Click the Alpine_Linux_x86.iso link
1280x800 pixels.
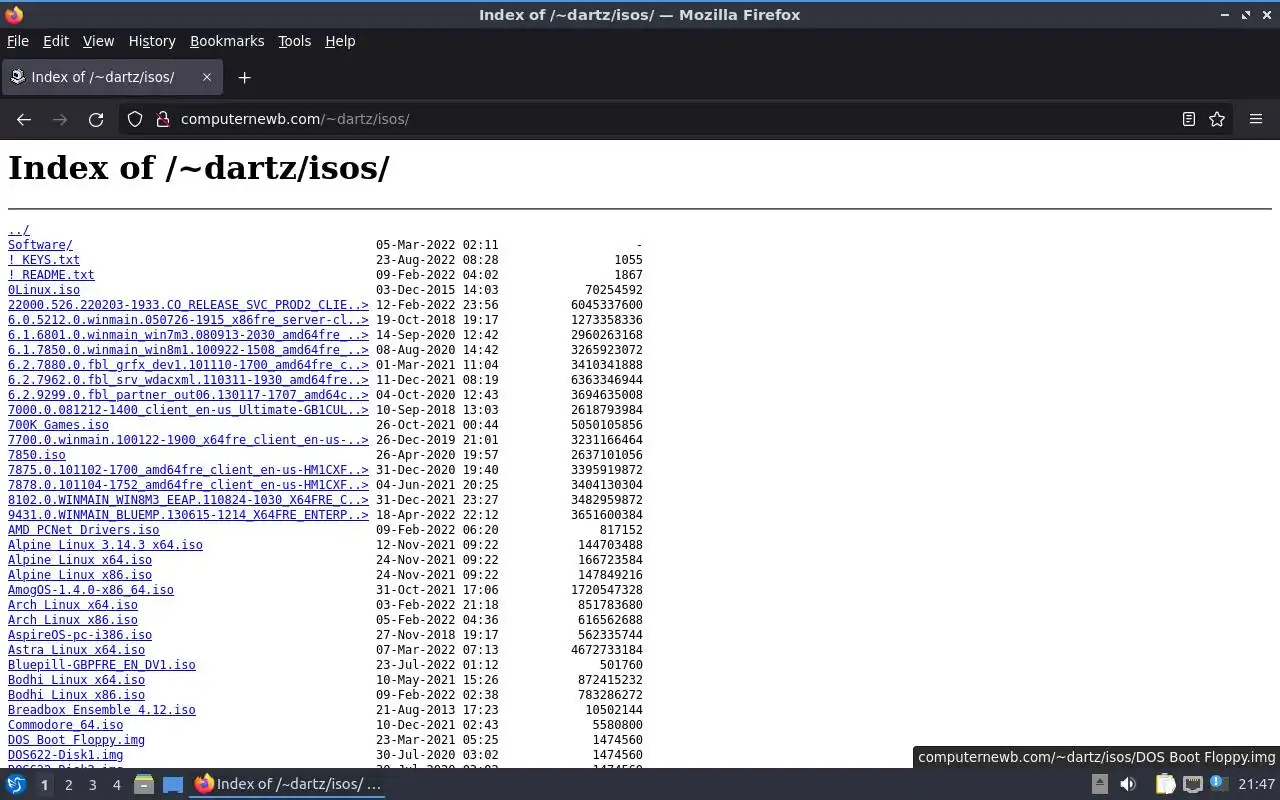pos(80,575)
